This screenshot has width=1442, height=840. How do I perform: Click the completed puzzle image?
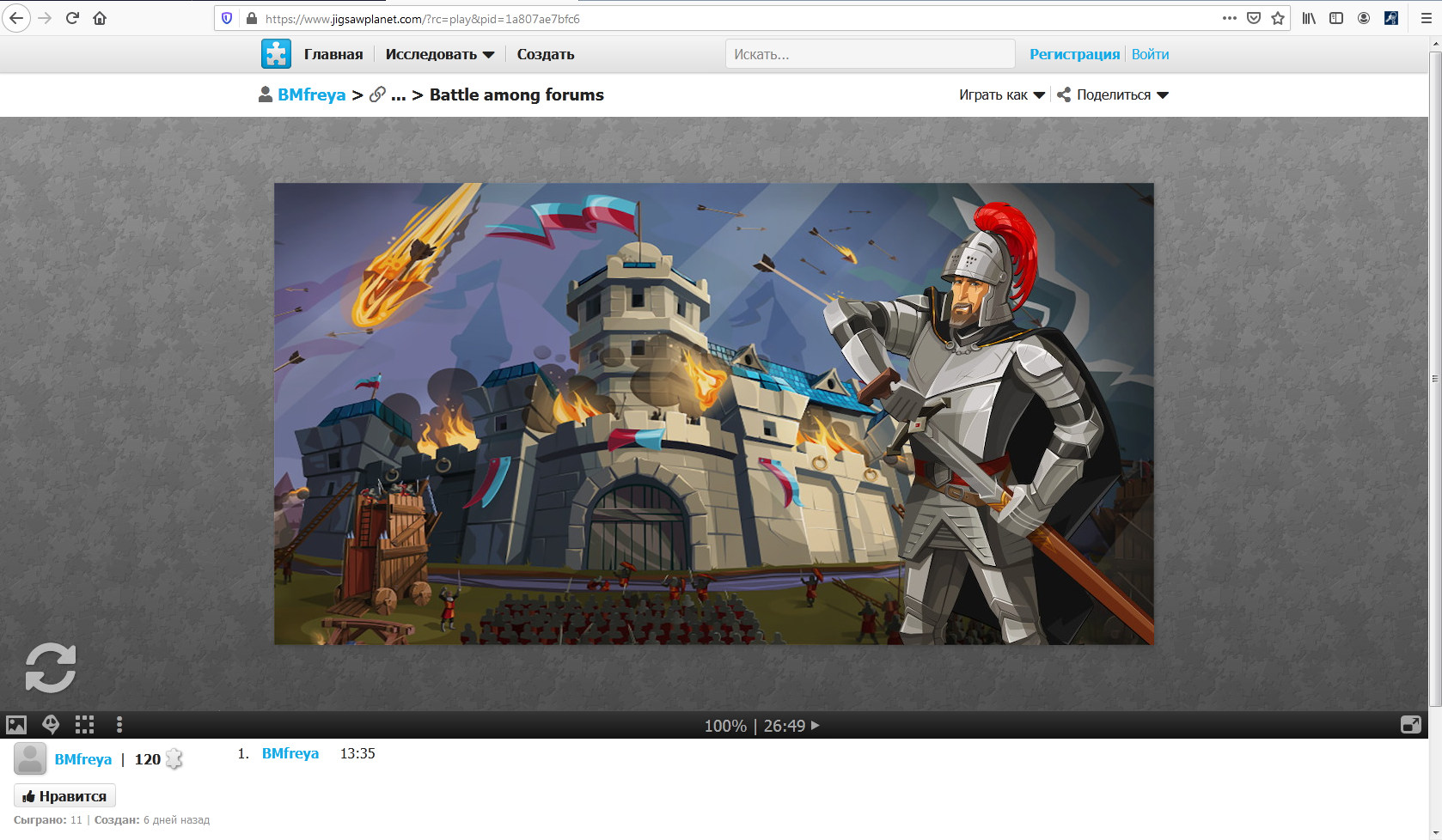(714, 413)
